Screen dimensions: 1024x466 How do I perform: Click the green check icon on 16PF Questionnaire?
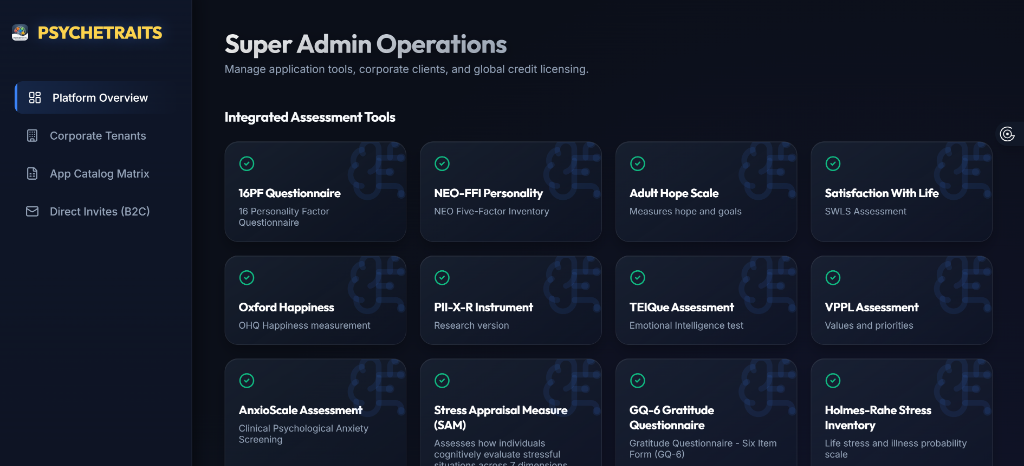[x=247, y=164]
